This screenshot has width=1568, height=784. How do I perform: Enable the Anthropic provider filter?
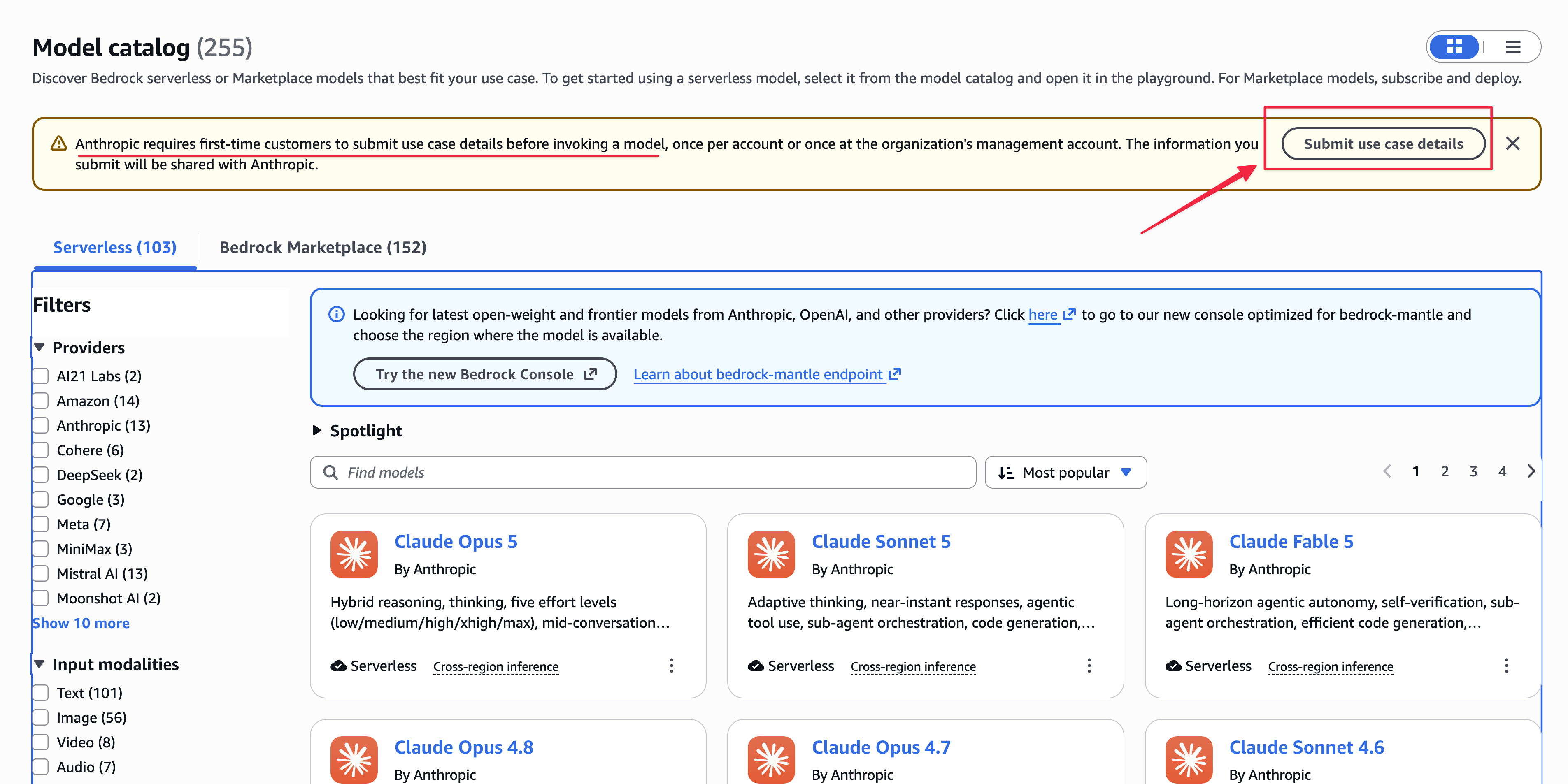pyautogui.click(x=41, y=426)
